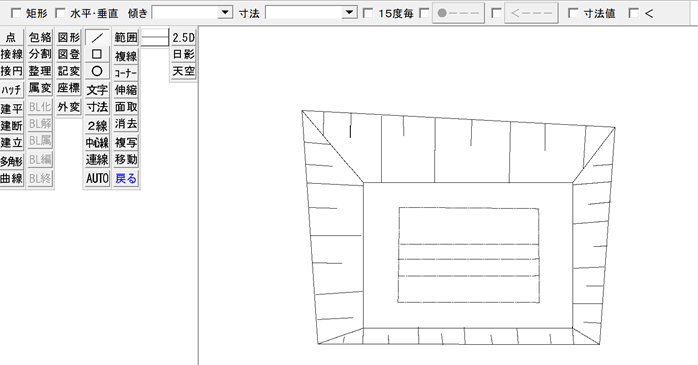Enable the 矩形 rectangle checkbox
This screenshot has width=698, height=365.
point(16,13)
